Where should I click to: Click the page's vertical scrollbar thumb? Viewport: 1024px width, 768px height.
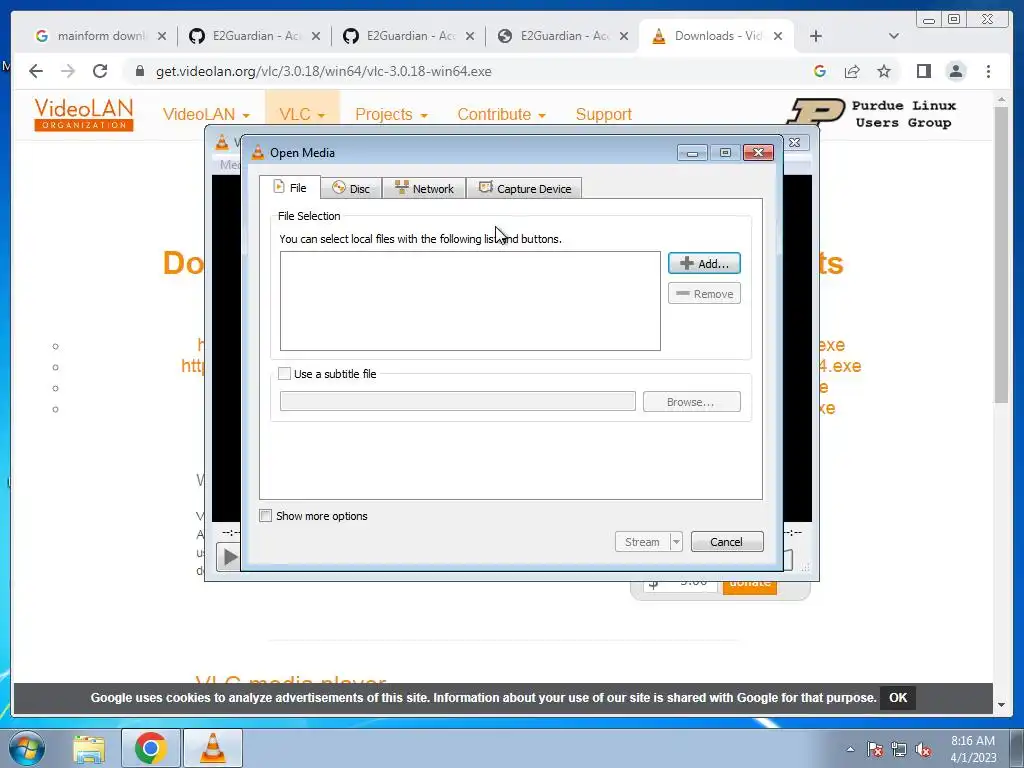[x=1001, y=255]
